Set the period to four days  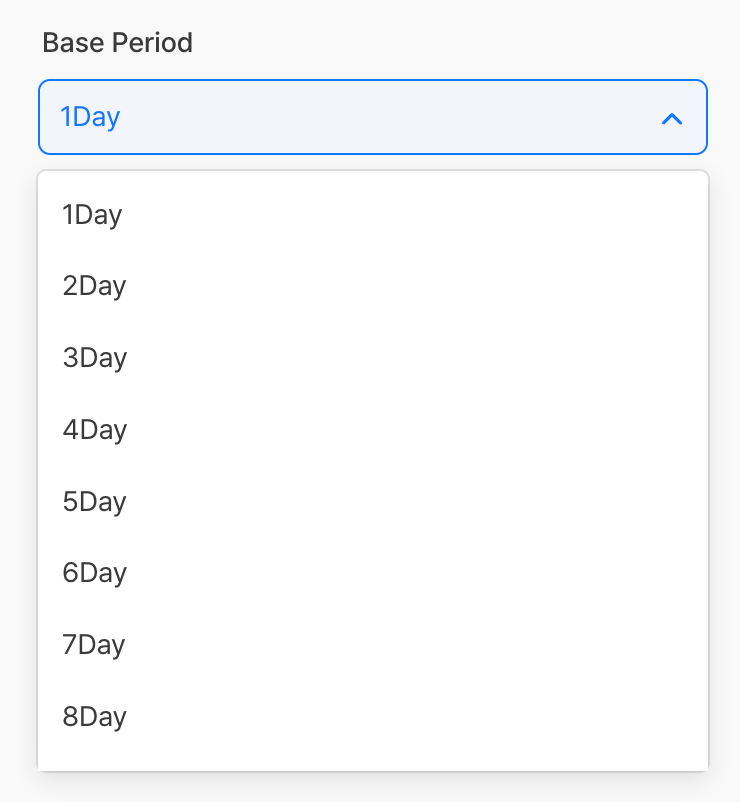pos(94,430)
